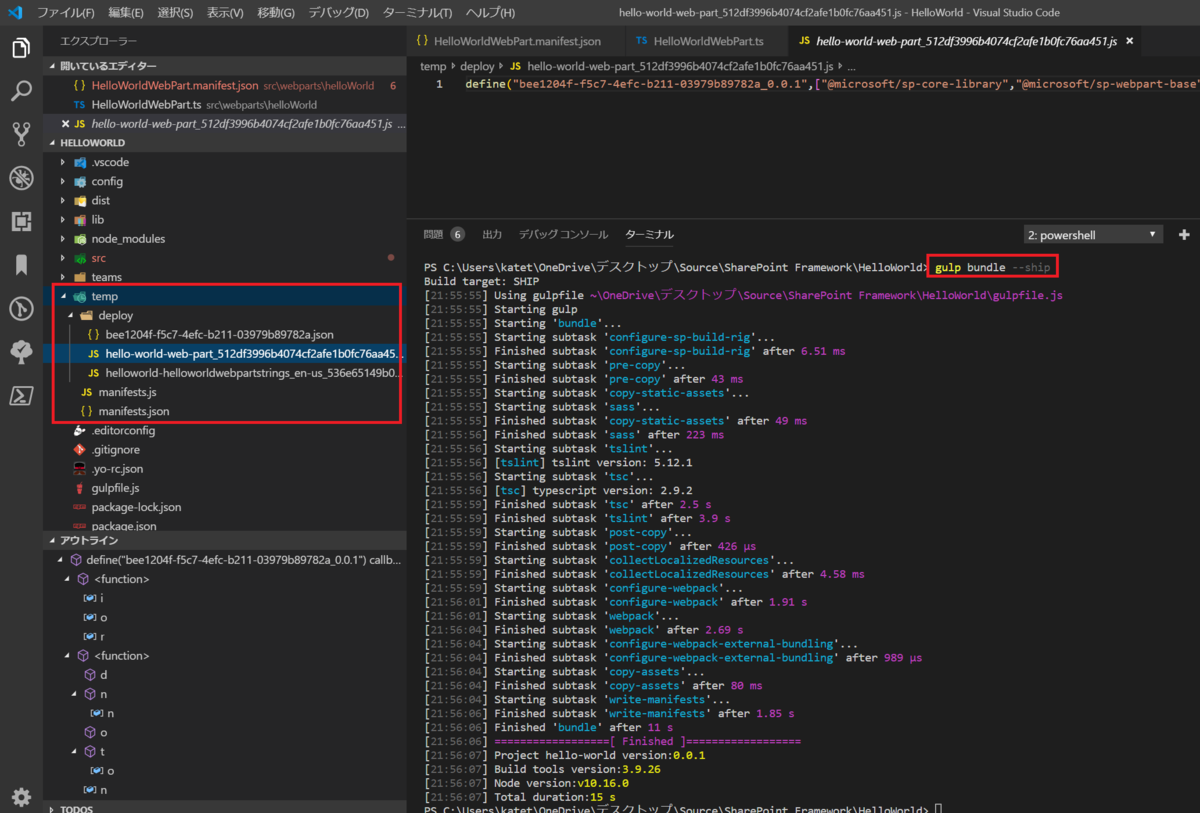The height and width of the screenshot is (813, 1200).
Task: Open manifests.js in the explorer
Action: pos(225,392)
